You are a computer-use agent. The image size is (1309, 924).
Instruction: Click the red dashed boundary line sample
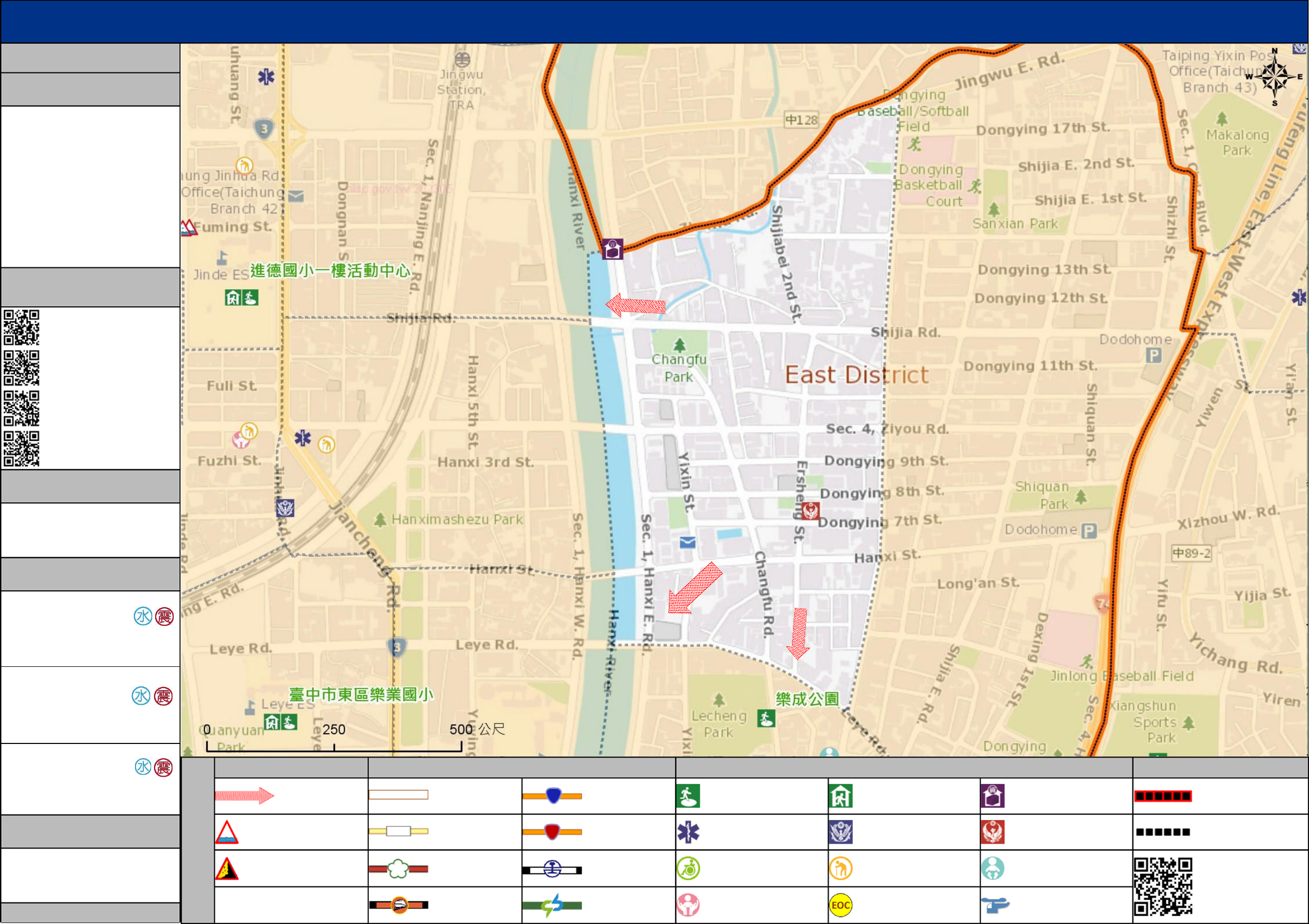click(1163, 796)
